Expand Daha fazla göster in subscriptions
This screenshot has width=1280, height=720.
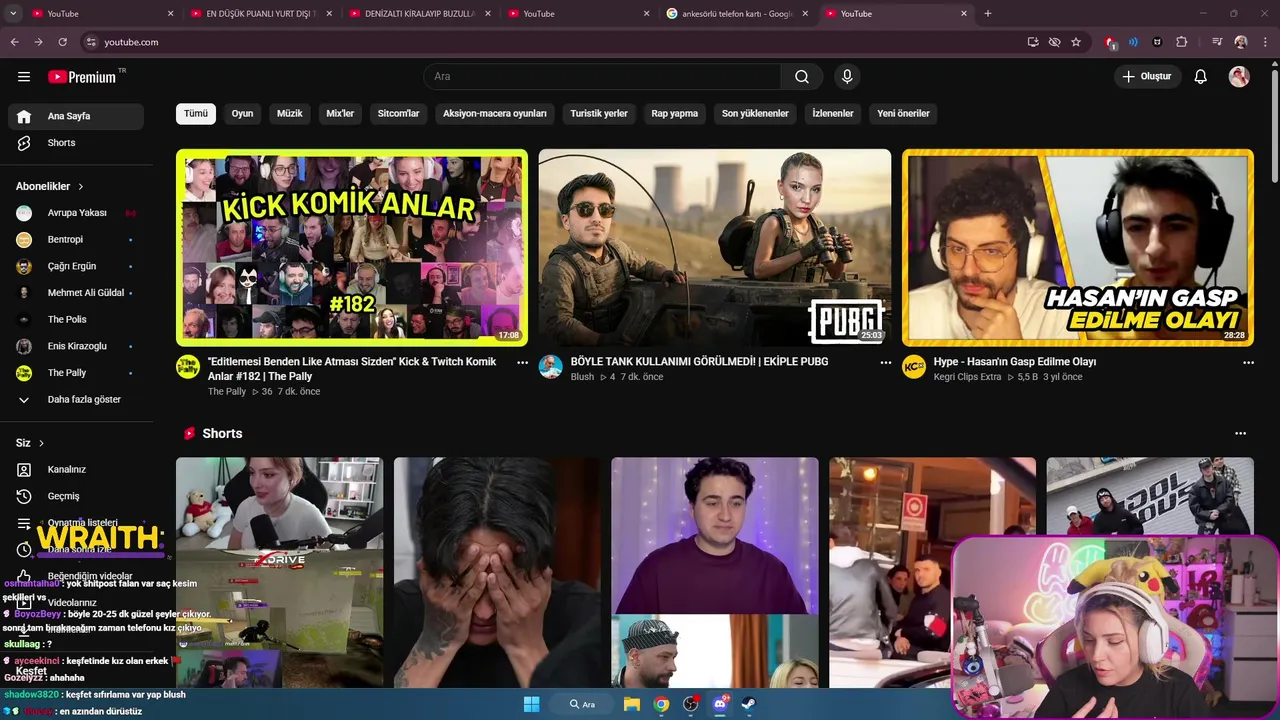tap(76, 399)
